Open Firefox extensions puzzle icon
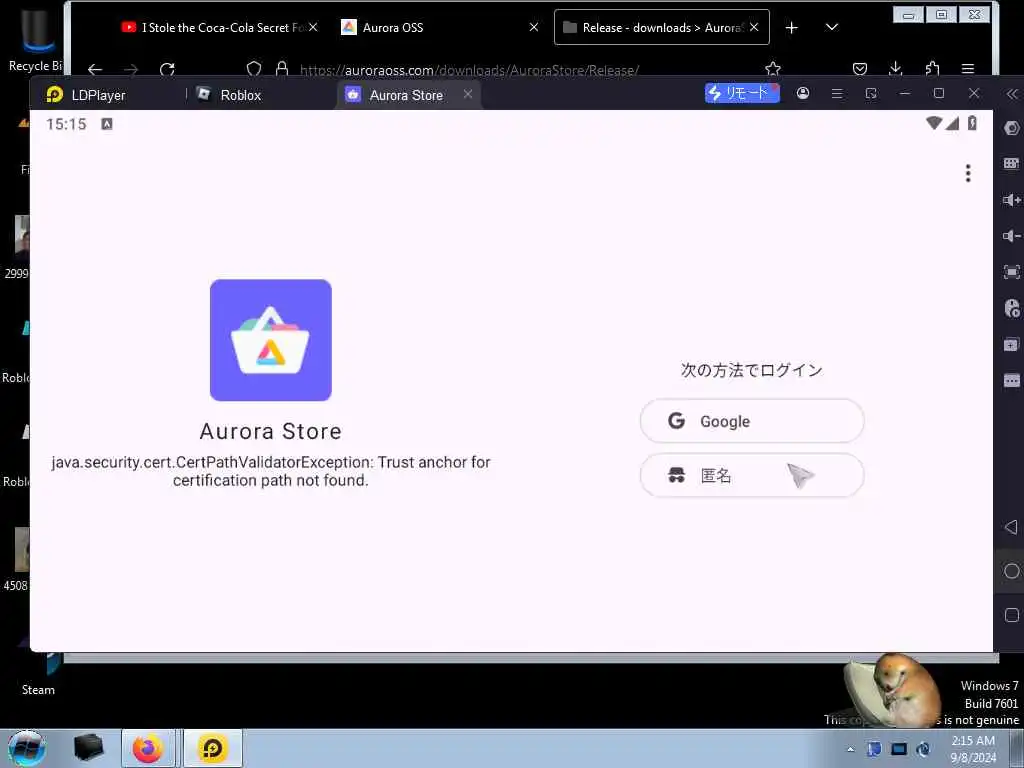The image size is (1024, 768). (933, 69)
